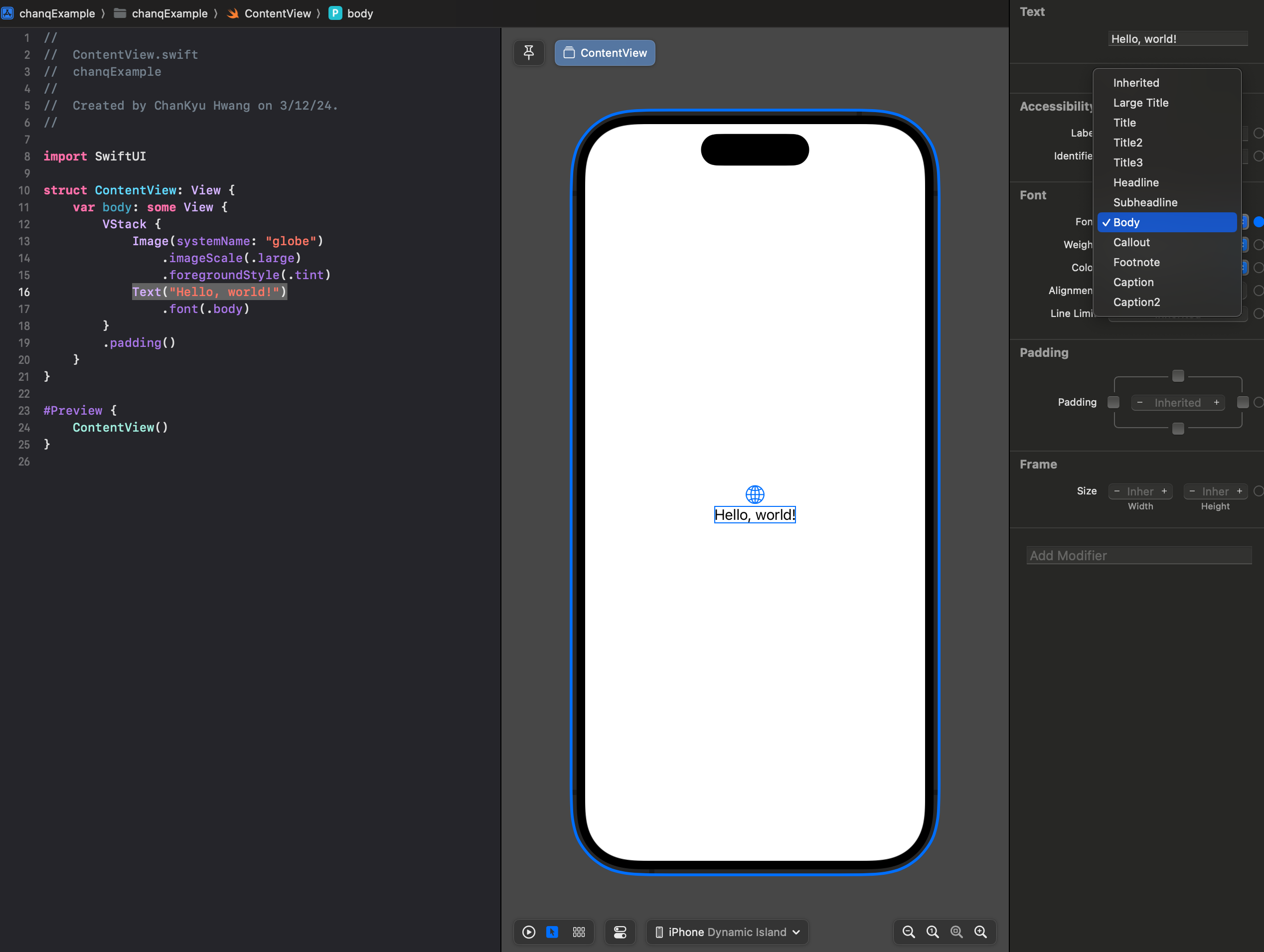Screen dimensions: 1264x952
Task: Open the preview variants grid icon
Action: pos(579,932)
